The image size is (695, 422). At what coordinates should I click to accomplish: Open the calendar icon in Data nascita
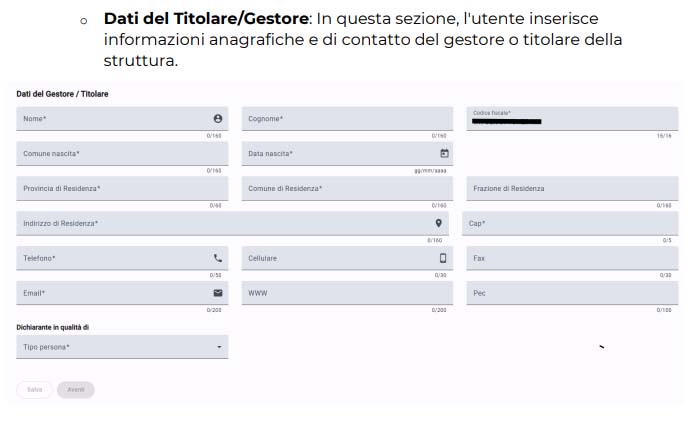click(x=444, y=153)
